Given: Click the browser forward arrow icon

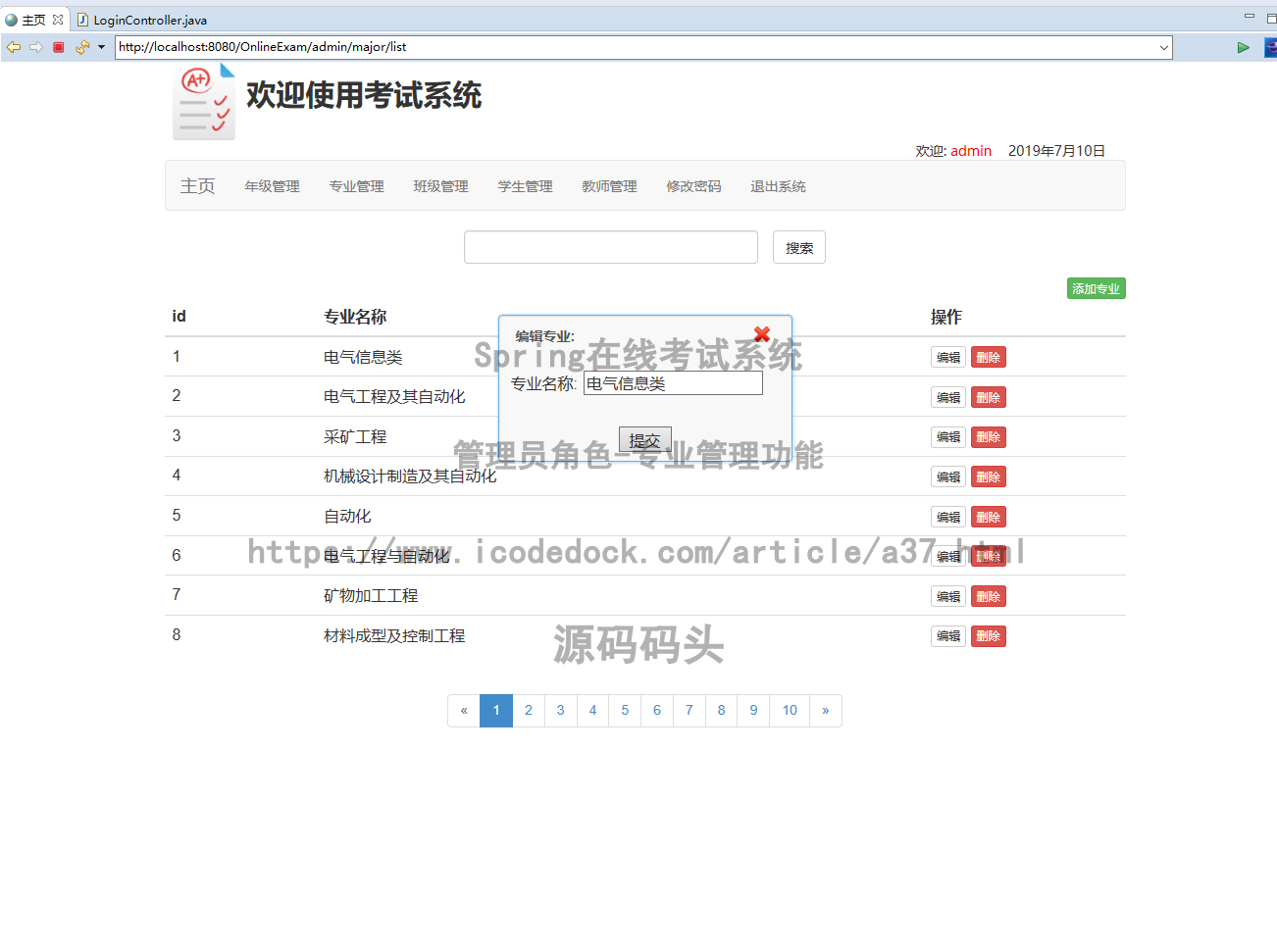Looking at the screenshot, I should (x=36, y=47).
